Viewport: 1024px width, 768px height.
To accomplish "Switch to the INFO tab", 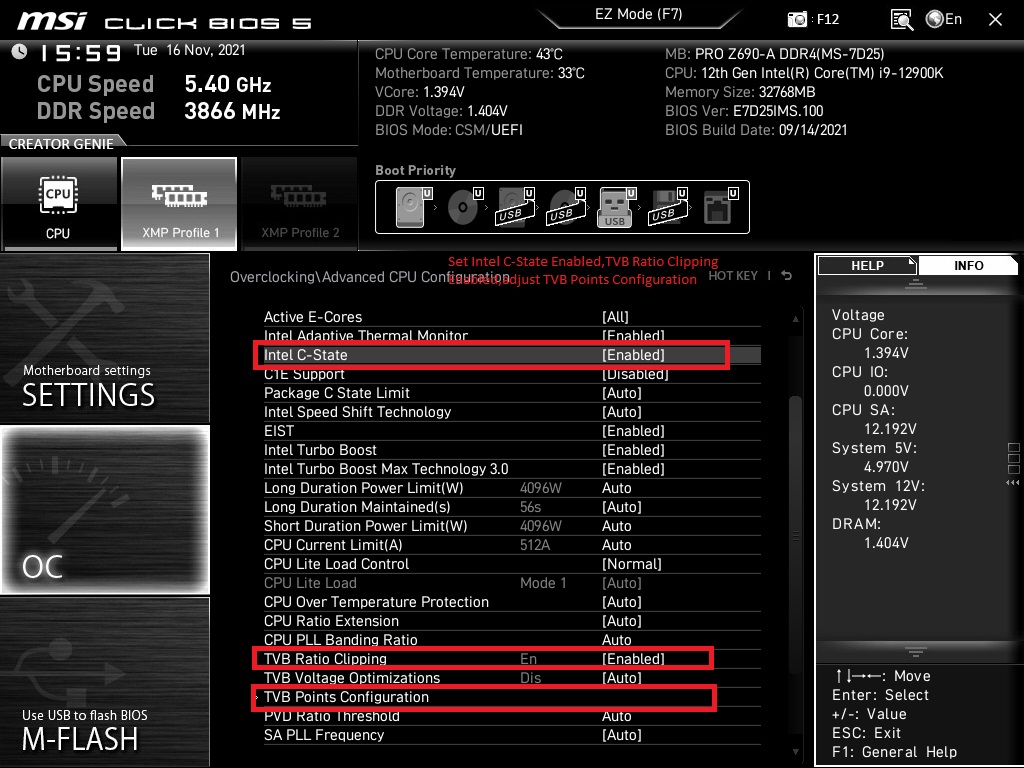I will pyautogui.click(x=968, y=265).
